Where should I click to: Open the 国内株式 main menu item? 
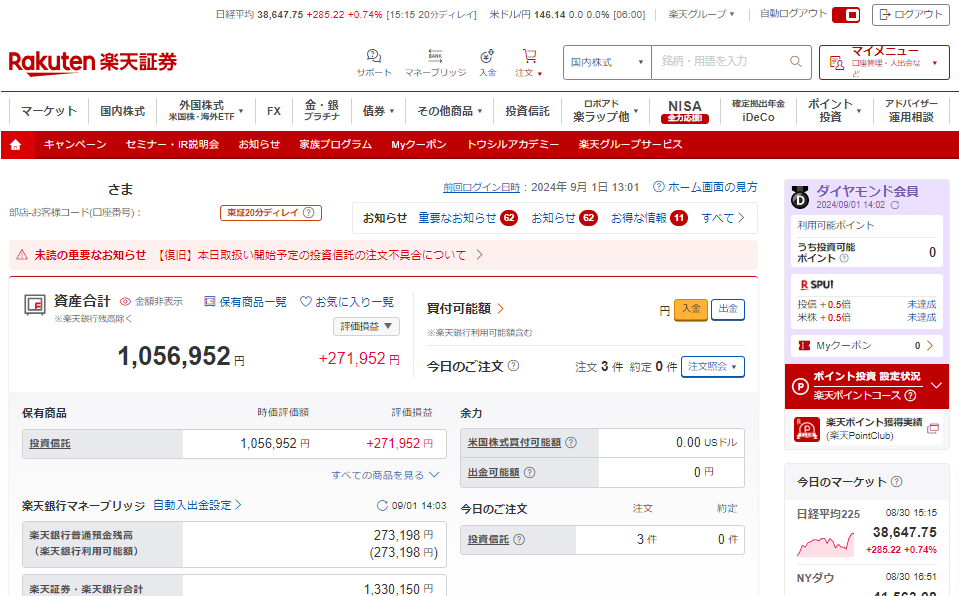(x=122, y=111)
